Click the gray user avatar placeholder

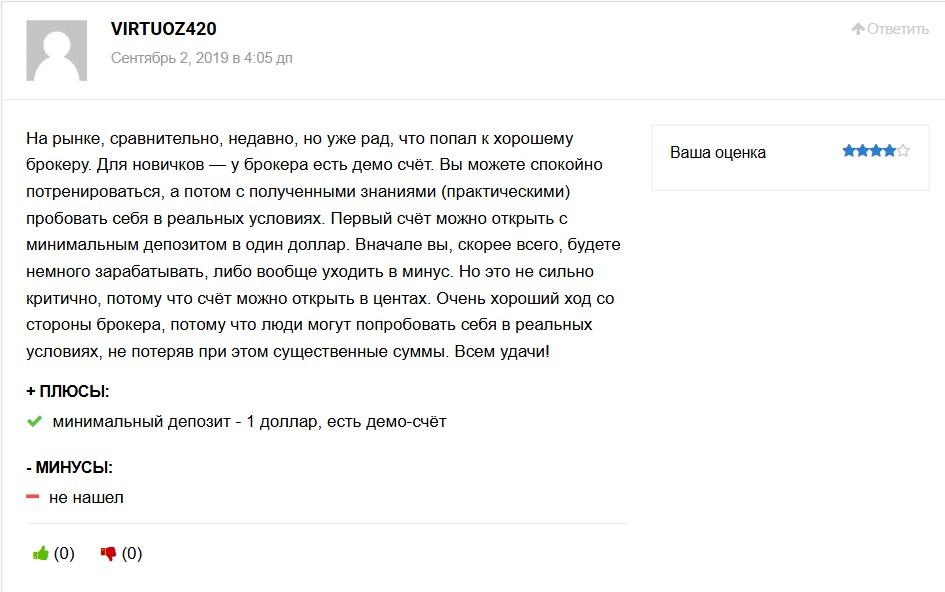coord(57,51)
